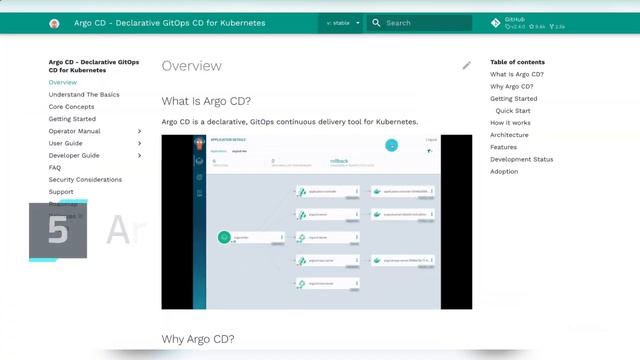Click the Argo CD application screenshot image

point(317,222)
